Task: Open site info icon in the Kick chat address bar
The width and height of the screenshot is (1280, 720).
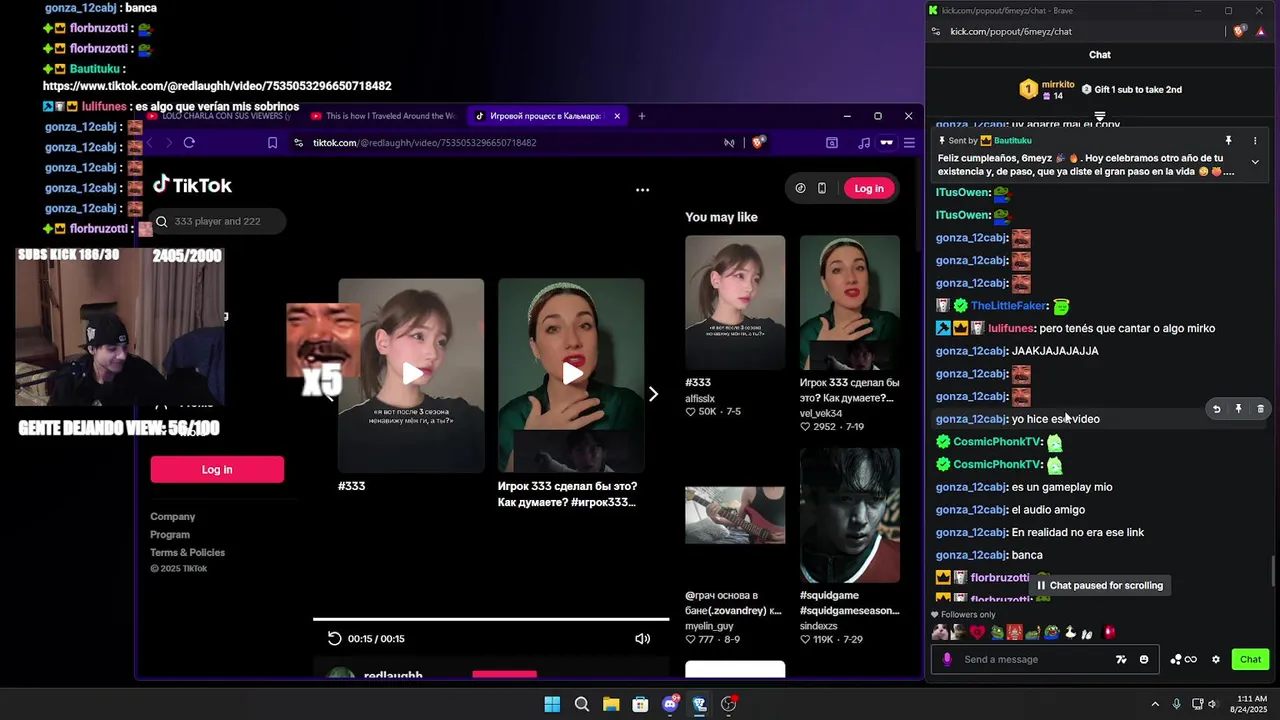Action: 935,31
